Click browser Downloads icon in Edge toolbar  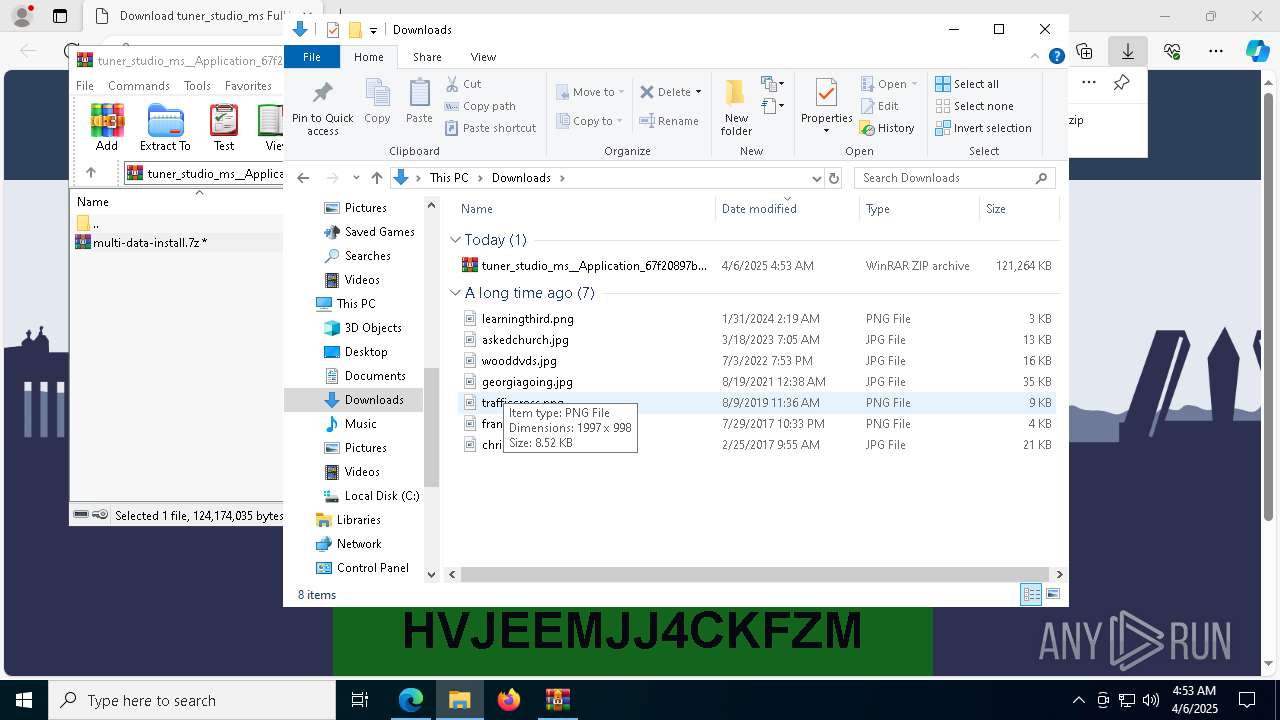point(1128,51)
